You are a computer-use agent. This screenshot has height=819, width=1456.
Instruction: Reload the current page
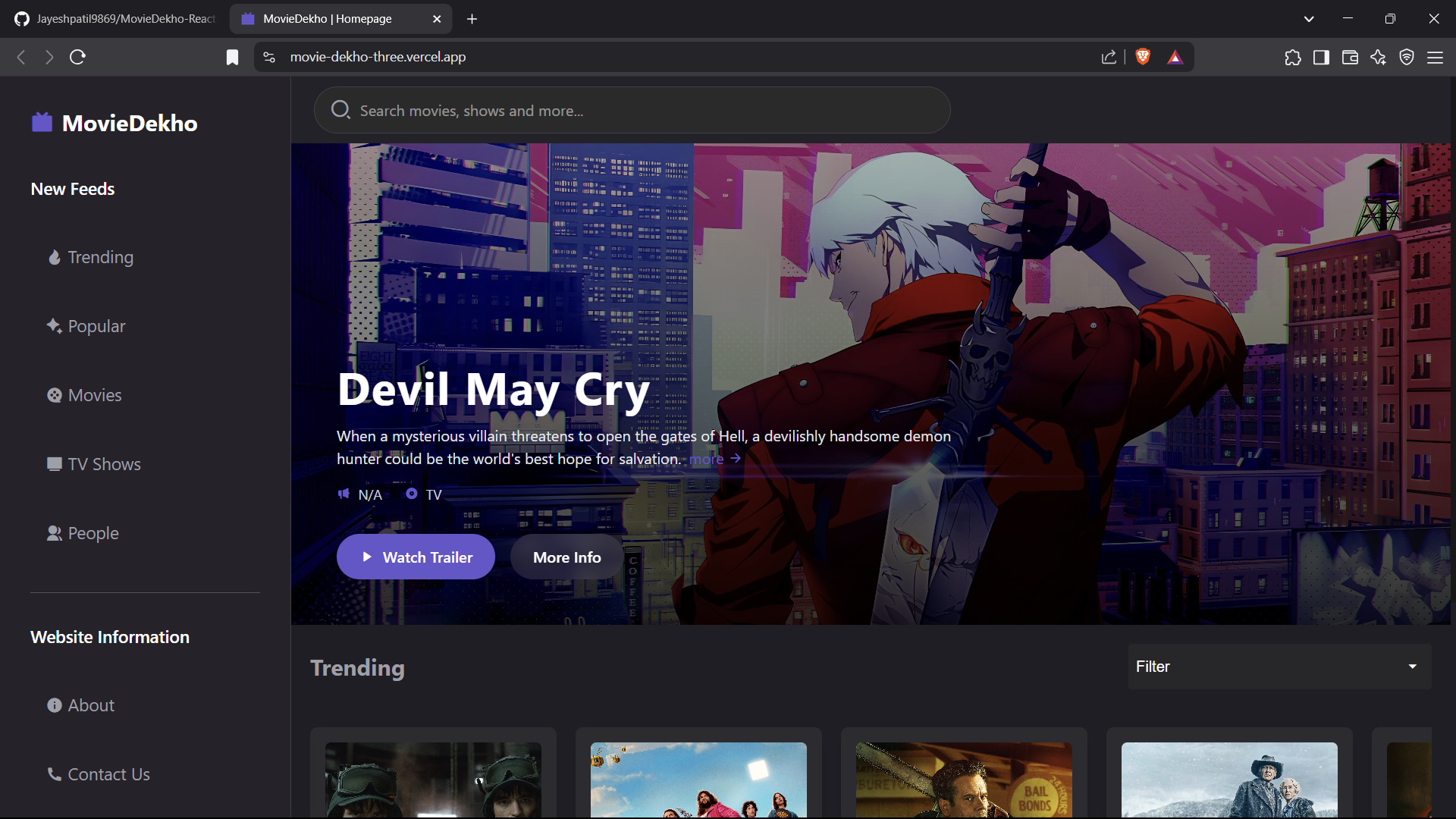pyautogui.click(x=77, y=57)
